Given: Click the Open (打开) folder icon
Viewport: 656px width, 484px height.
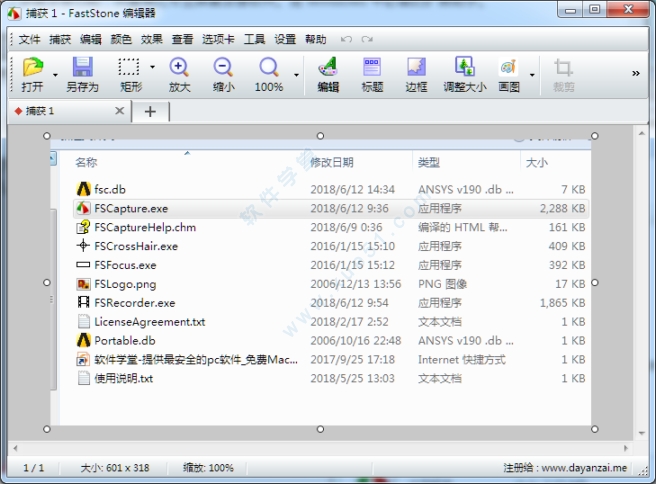Looking at the screenshot, I should click(32, 68).
